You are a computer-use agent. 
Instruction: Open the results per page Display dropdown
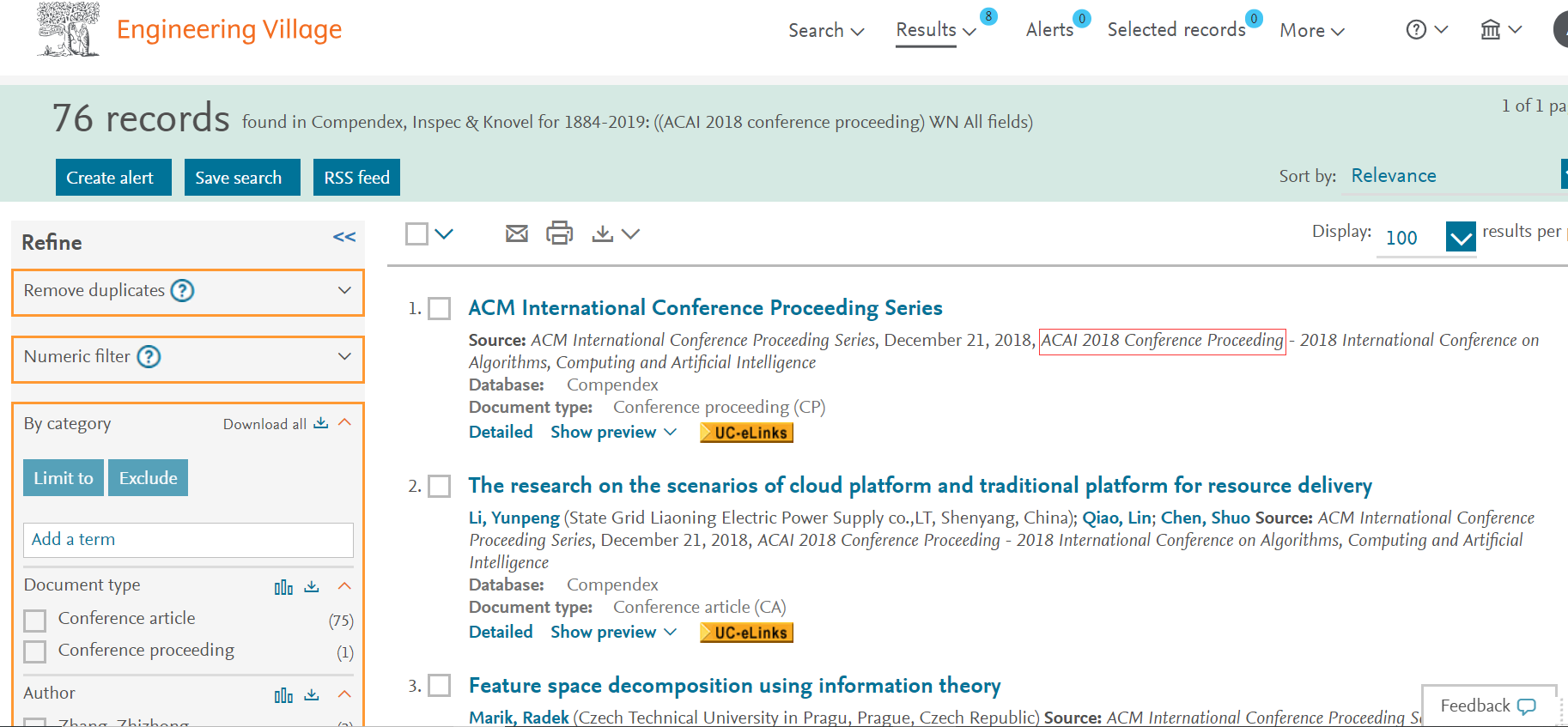click(1460, 237)
